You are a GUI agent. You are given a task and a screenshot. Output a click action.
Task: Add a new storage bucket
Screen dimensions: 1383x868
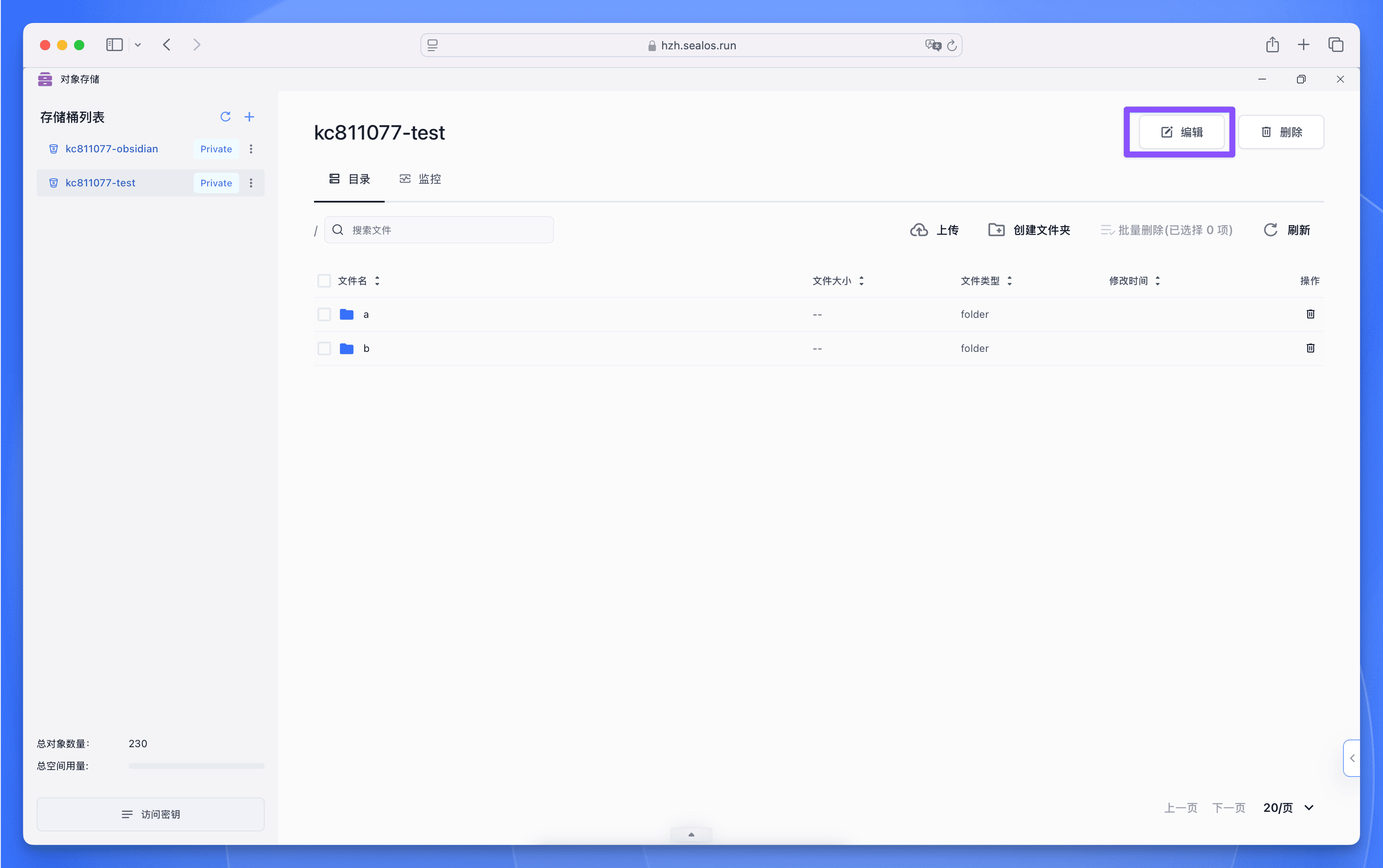point(249,117)
